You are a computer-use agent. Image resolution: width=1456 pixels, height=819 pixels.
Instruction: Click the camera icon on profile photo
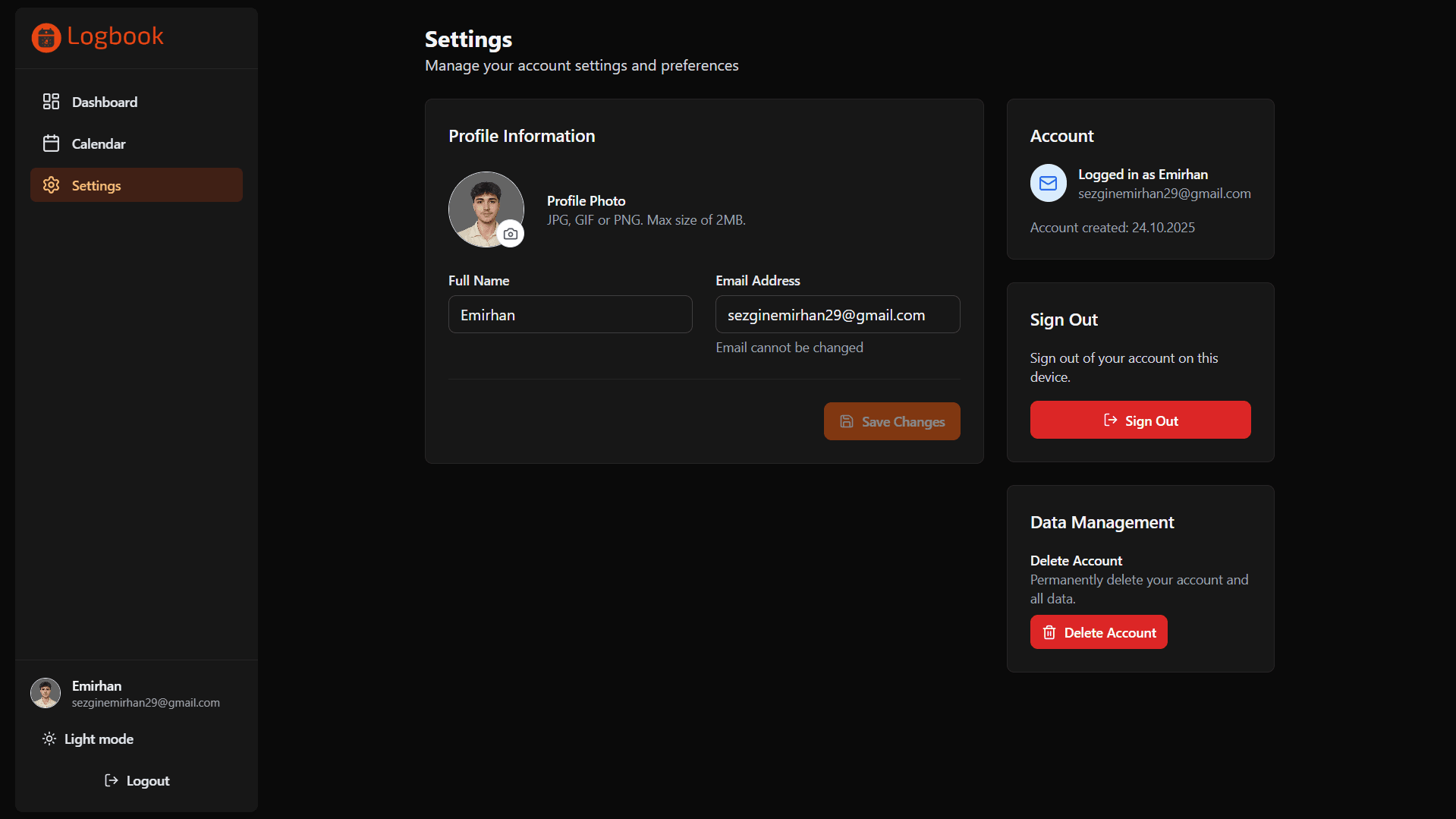pyautogui.click(x=511, y=234)
